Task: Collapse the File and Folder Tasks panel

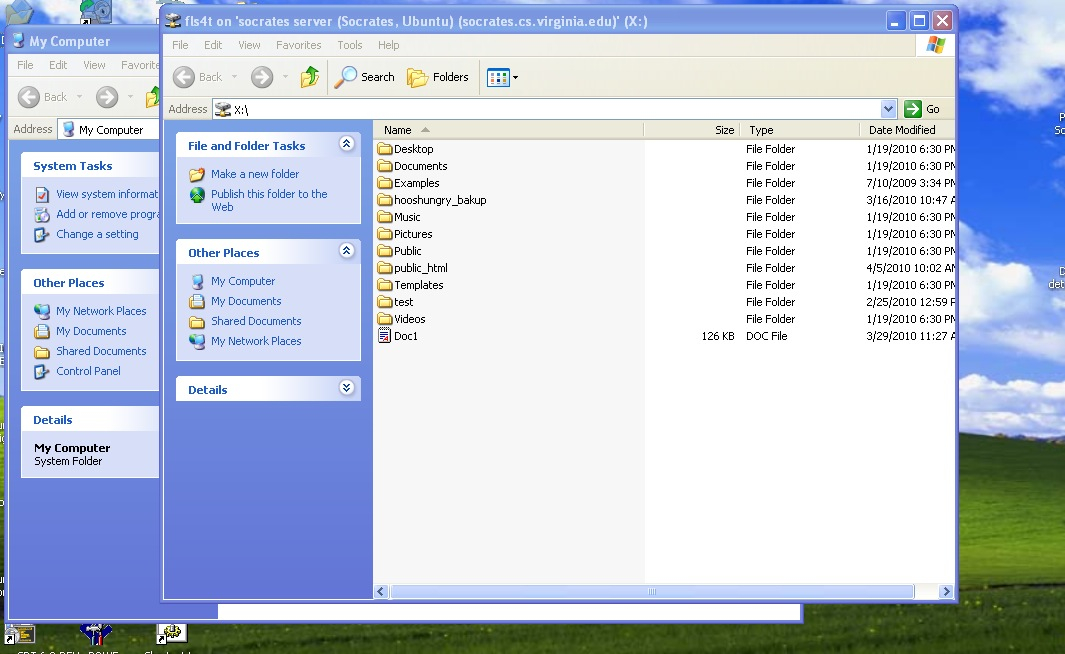Action: coord(346,145)
